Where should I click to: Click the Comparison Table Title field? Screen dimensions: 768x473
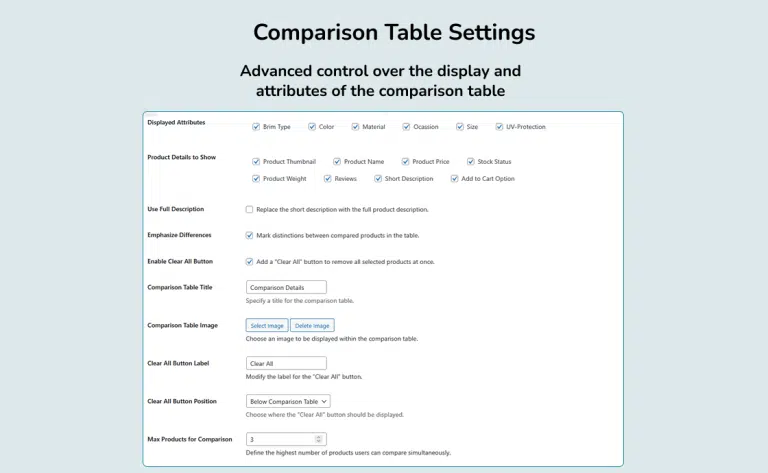pyautogui.click(x=286, y=287)
